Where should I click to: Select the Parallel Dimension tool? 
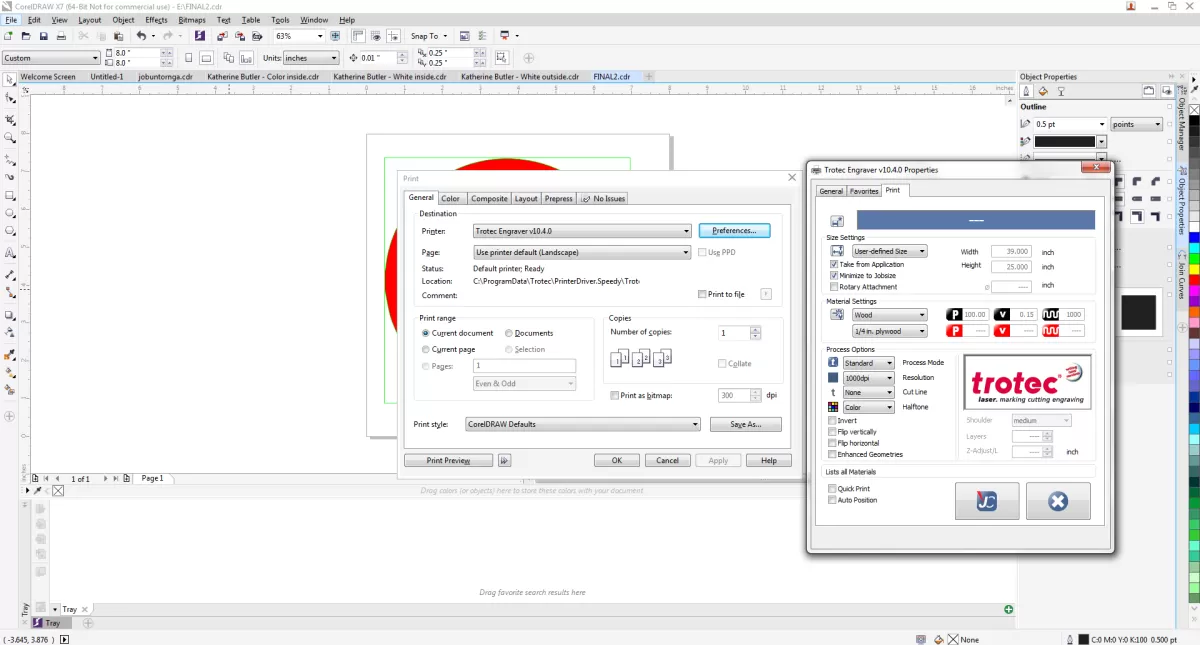(10, 273)
